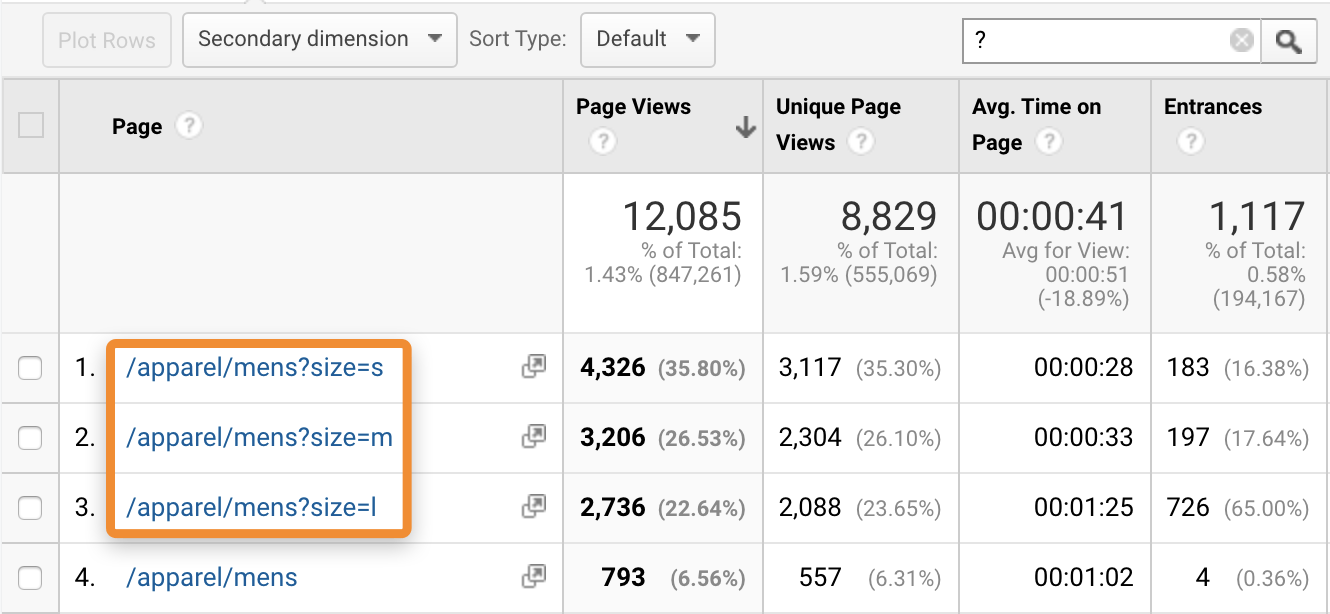Viewport: 1330px width, 614px height.
Task: Expand the Sort Type Default dropdown
Action: [647, 40]
